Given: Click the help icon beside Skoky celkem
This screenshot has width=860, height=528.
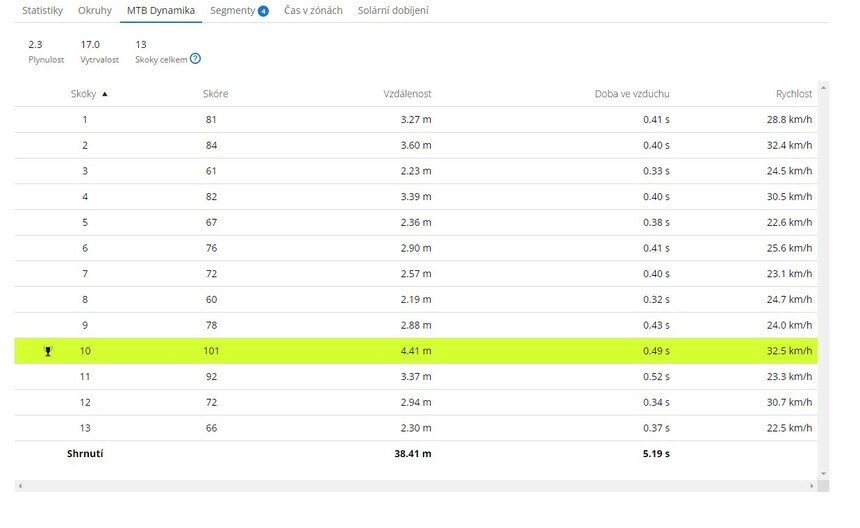Looking at the screenshot, I should pos(195,59).
